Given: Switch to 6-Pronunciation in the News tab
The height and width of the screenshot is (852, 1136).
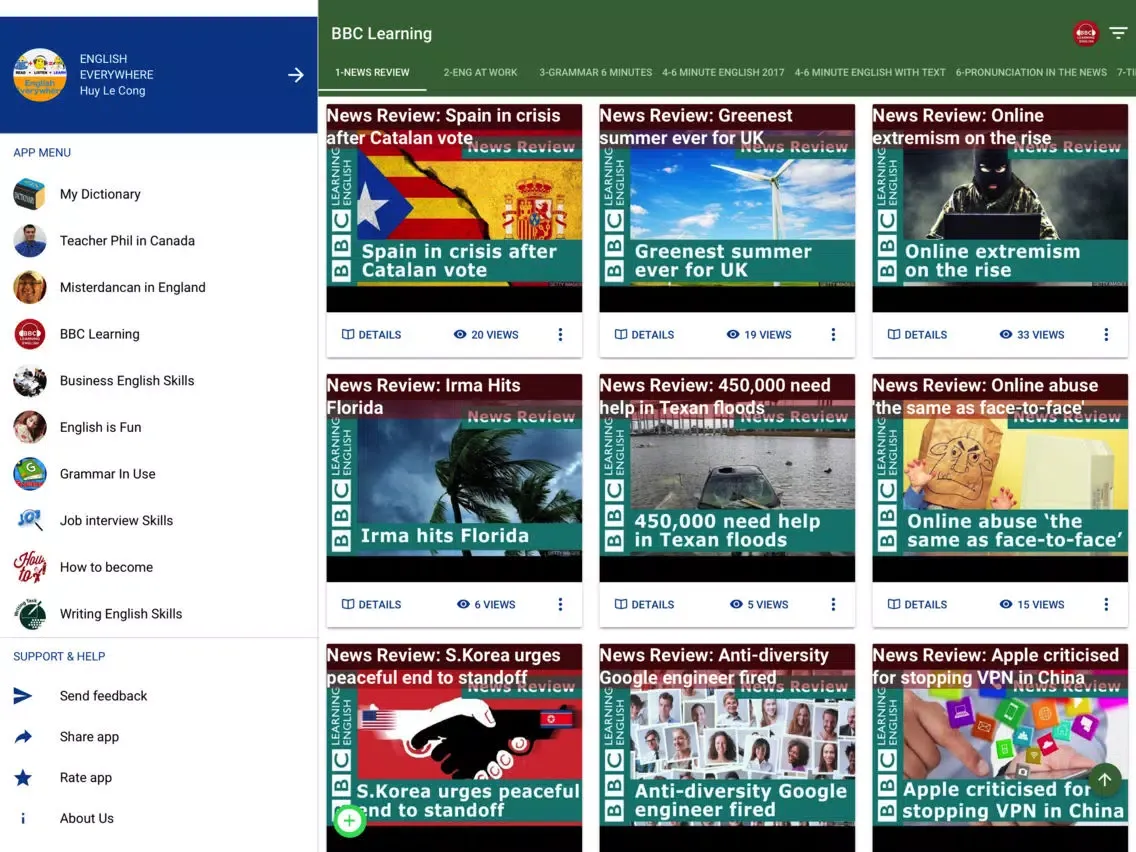Looking at the screenshot, I should pos(1031,72).
